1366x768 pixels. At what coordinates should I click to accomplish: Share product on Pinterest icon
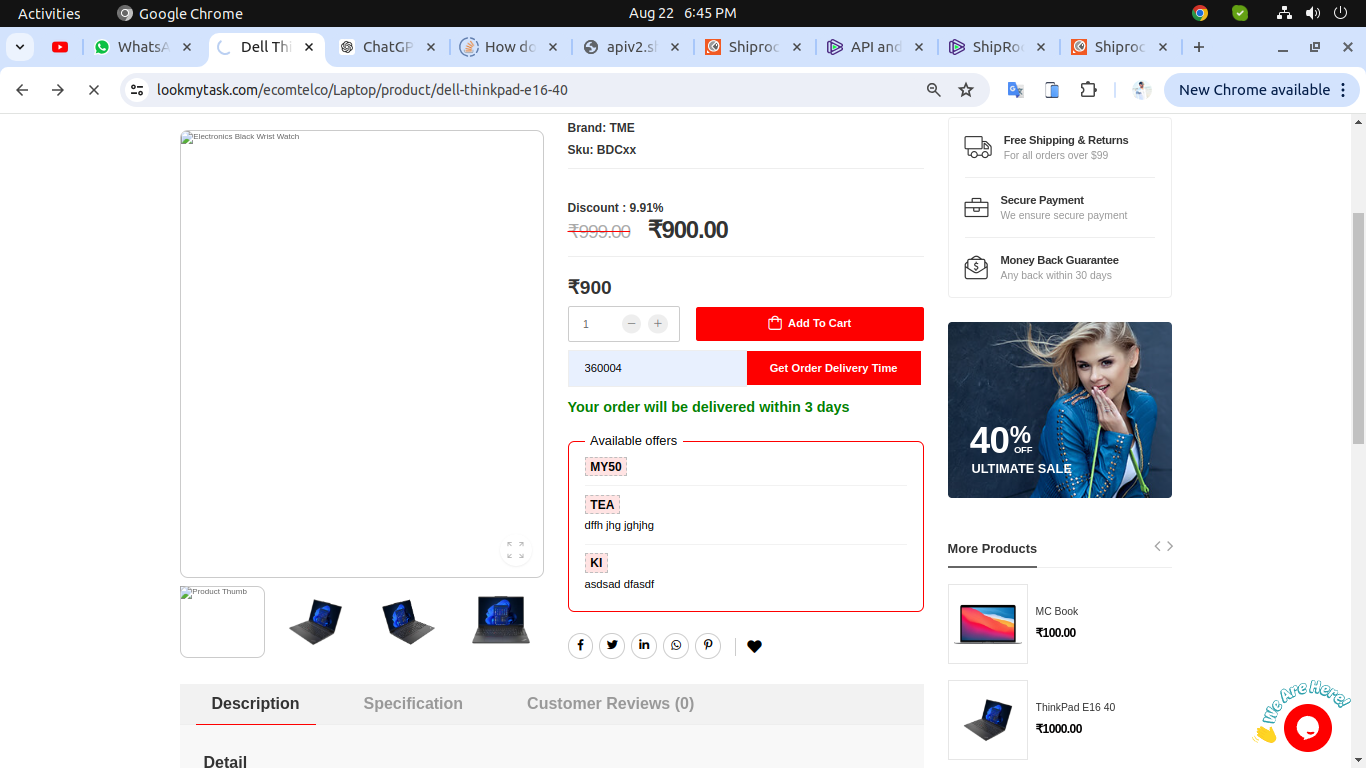point(708,646)
